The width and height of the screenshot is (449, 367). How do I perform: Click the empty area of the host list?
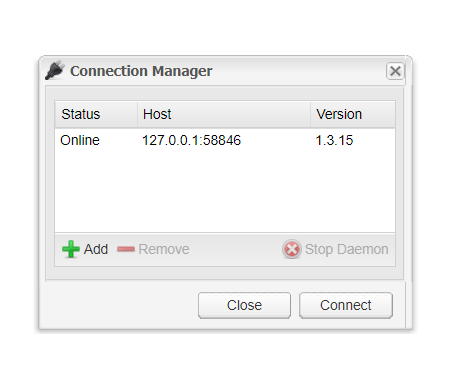225,192
